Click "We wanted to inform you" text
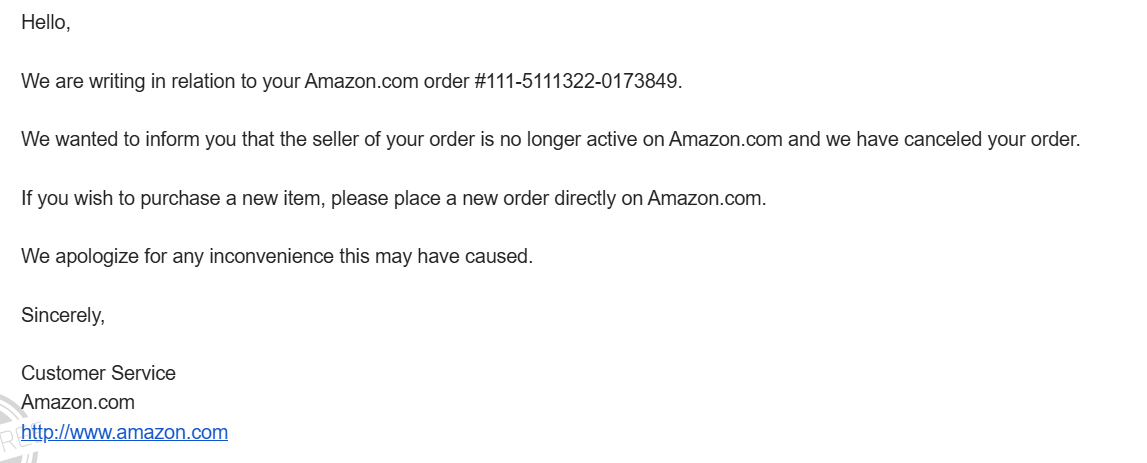 [122, 139]
